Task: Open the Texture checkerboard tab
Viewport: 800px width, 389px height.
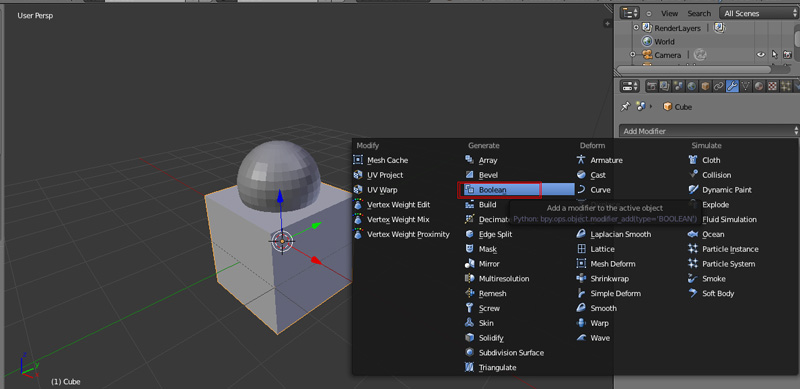Action: [772, 86]
